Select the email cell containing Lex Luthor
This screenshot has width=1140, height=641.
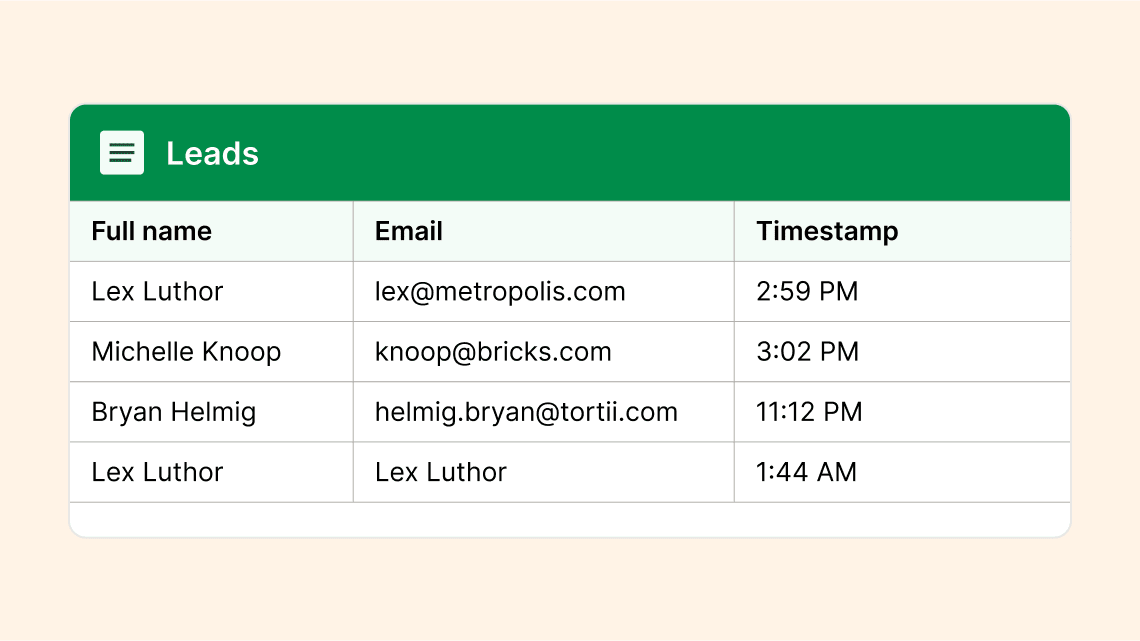544,472
